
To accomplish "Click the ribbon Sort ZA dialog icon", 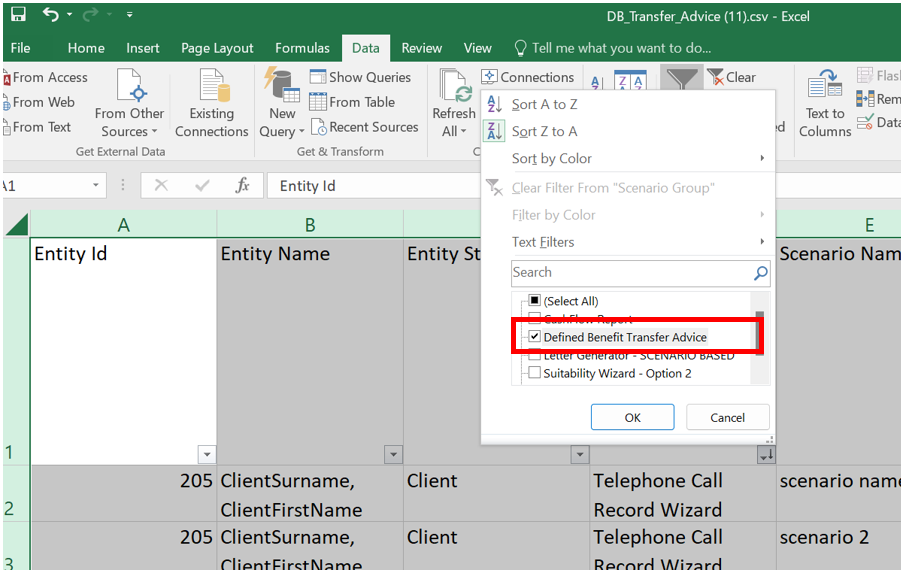I will click(630, 80).
